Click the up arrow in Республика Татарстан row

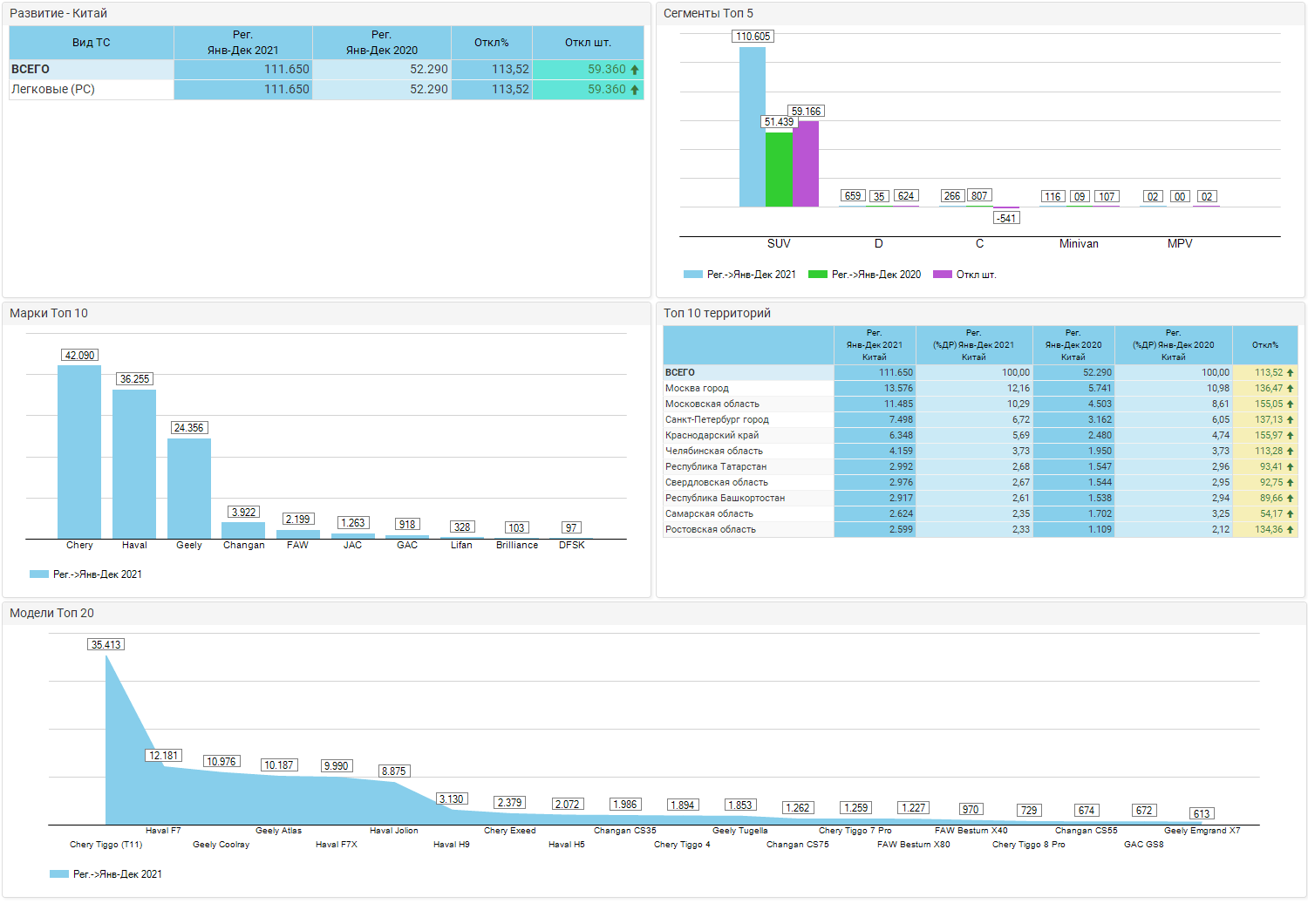pyautogui.click(x=1291, y=467)
